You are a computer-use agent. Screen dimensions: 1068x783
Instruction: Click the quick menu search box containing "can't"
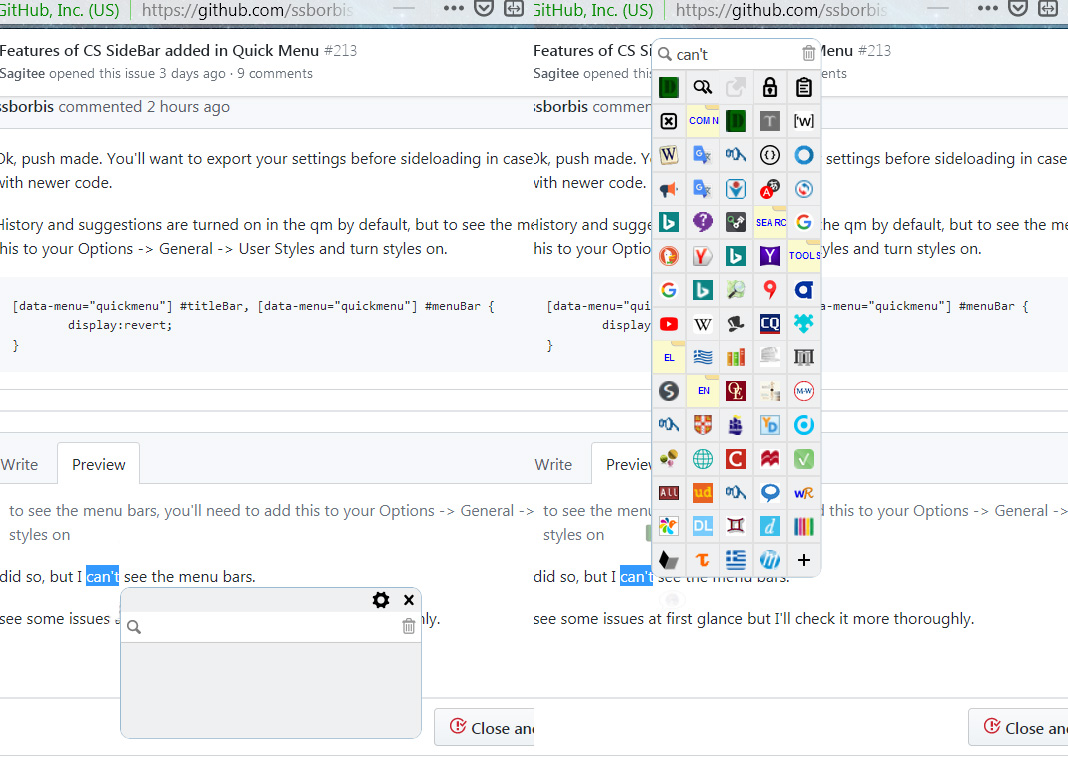736,54
